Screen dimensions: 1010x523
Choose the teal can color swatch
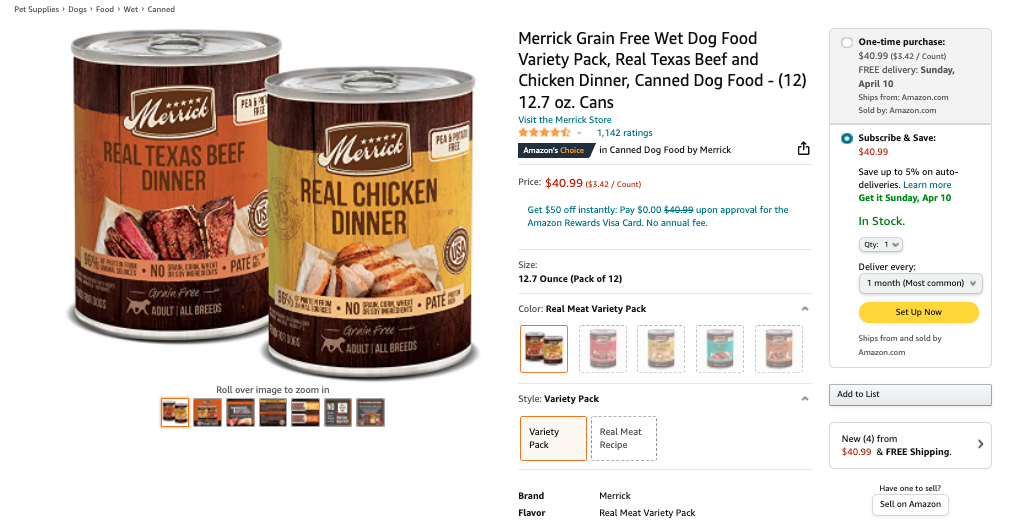click(x=720, y=349)
